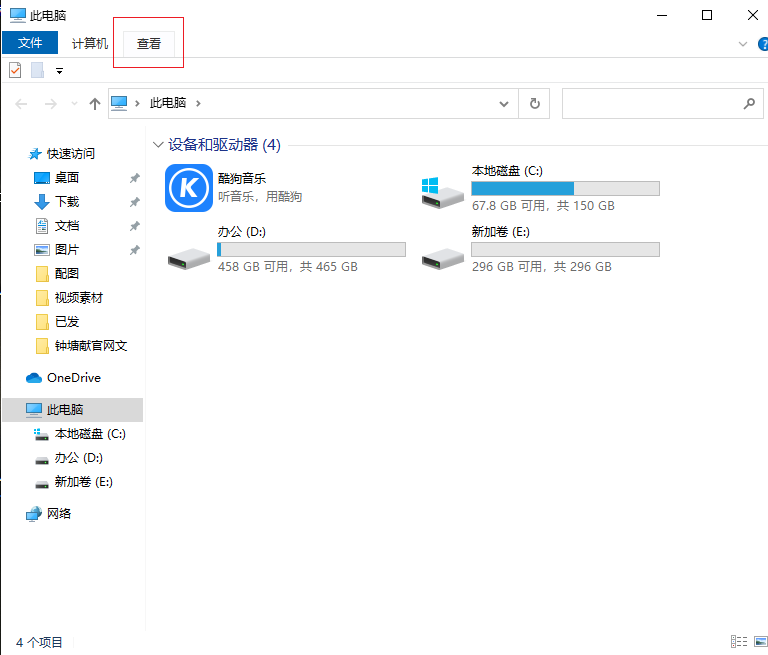Click the refresh button beside address bar
Screen dimensions: 768x655
(535, 103)
